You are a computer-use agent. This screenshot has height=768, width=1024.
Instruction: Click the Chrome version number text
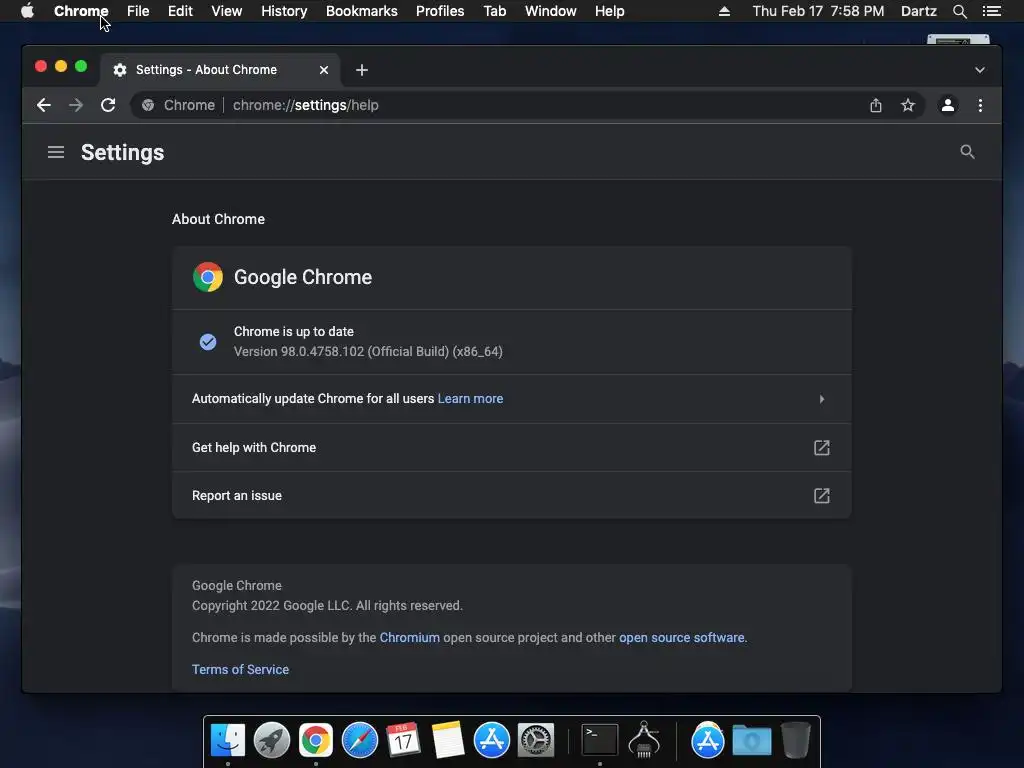click(x=368, y=351)
